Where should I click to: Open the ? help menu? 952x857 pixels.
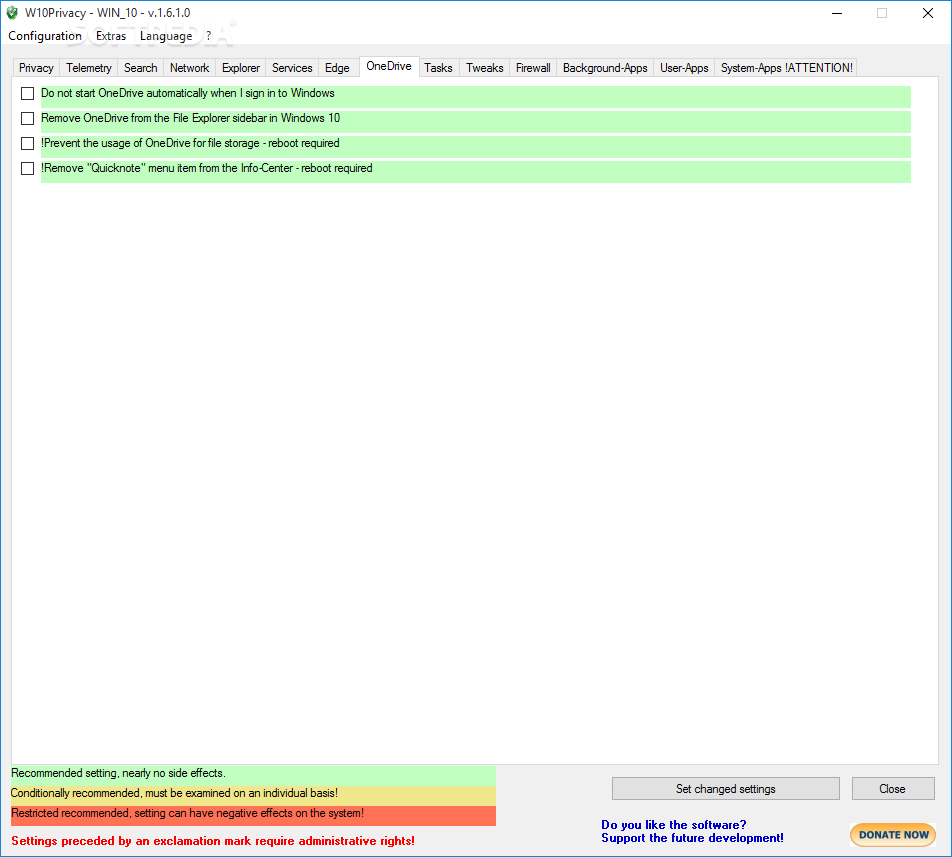(x=208, y=36)
